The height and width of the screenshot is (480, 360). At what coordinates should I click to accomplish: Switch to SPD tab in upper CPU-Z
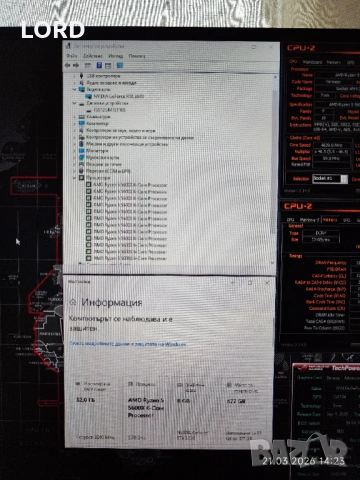pyautogui.click(x=350, y=62)
